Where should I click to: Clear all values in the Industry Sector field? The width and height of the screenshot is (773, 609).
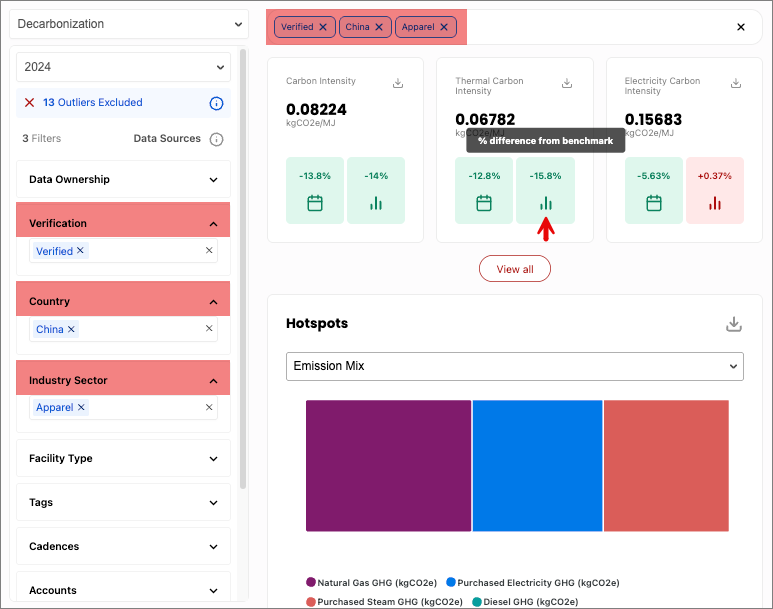pyautogui.click(x=209, y=407)
